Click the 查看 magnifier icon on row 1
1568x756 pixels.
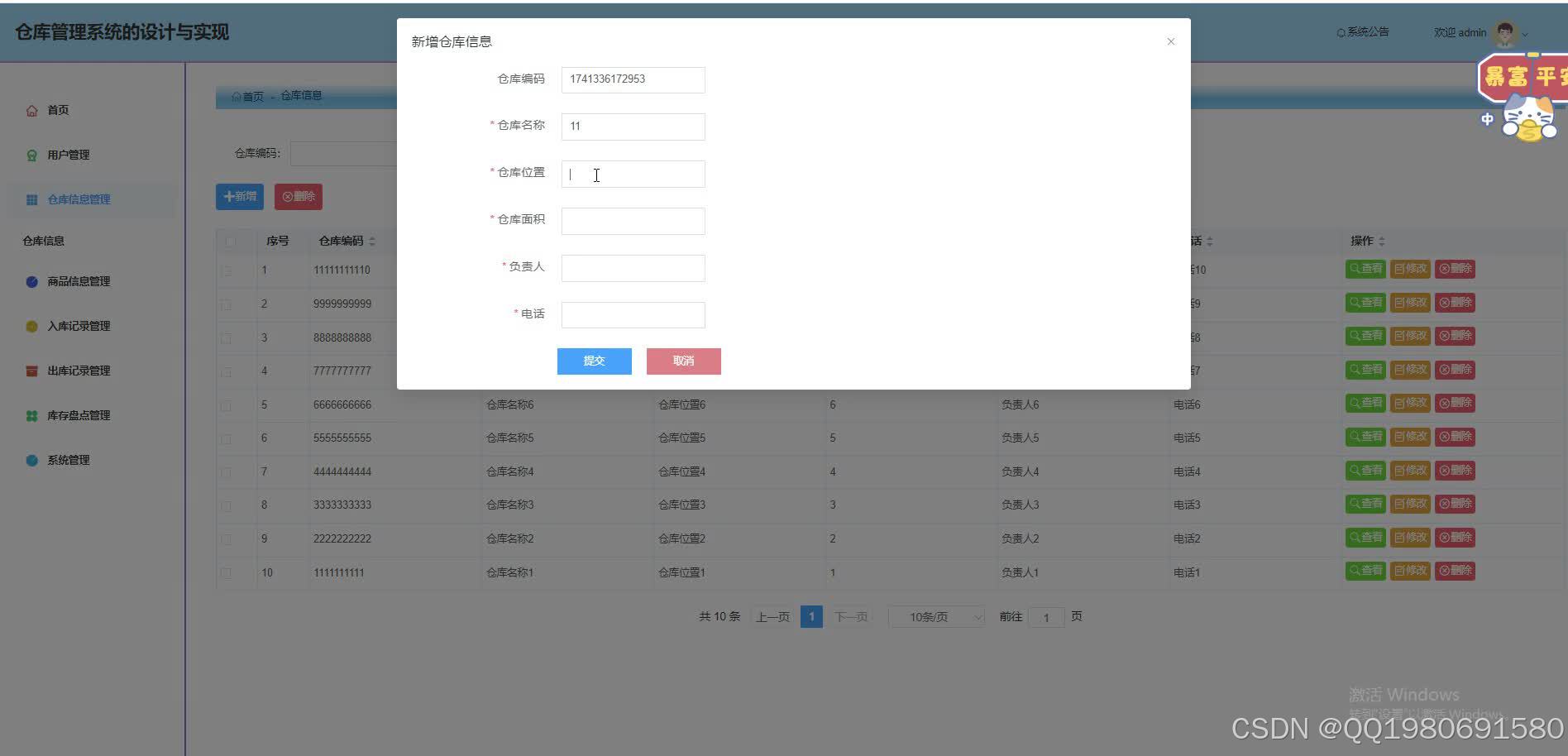1356,269
